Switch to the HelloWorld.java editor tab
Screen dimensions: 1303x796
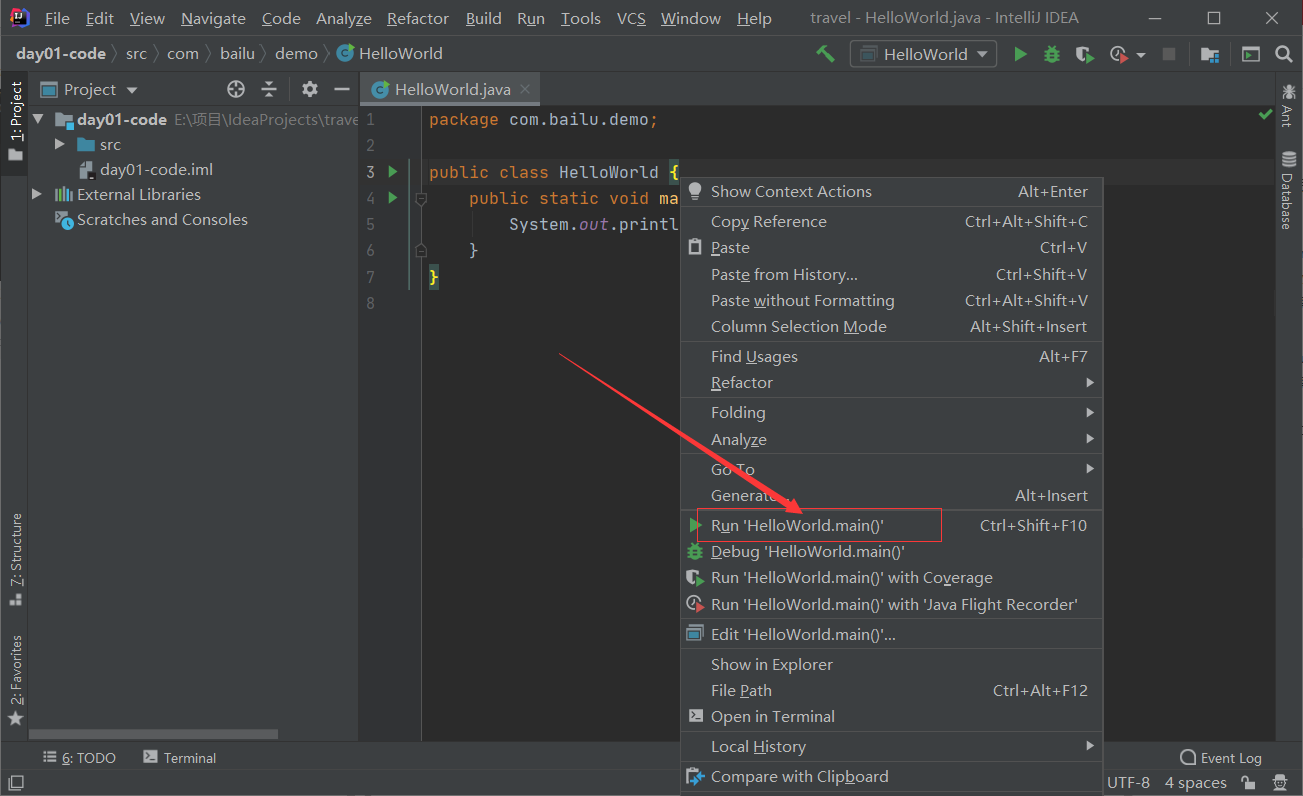pos(450,89)
